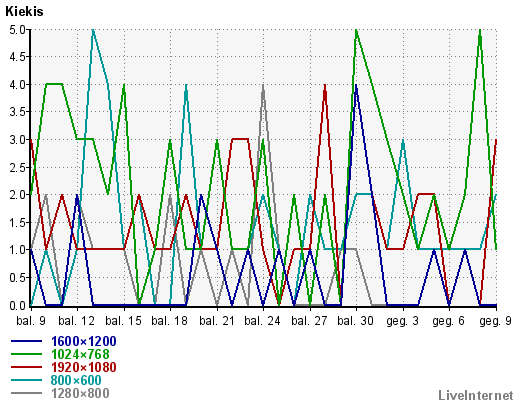
Task: Click the 1920×1080 legend label
Action: [x=83, y=367]
